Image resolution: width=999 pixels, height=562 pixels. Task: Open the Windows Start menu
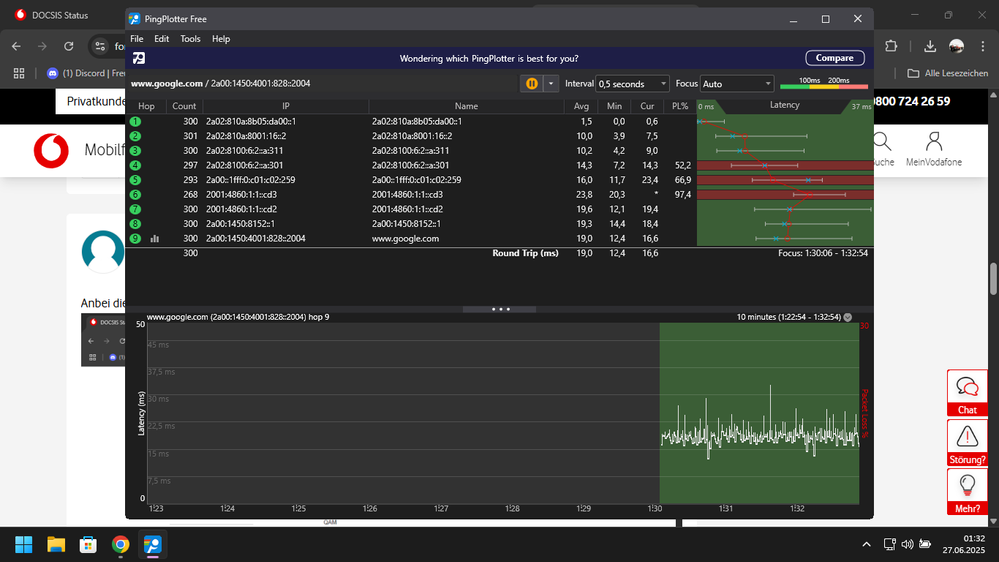tap(24, 545)
